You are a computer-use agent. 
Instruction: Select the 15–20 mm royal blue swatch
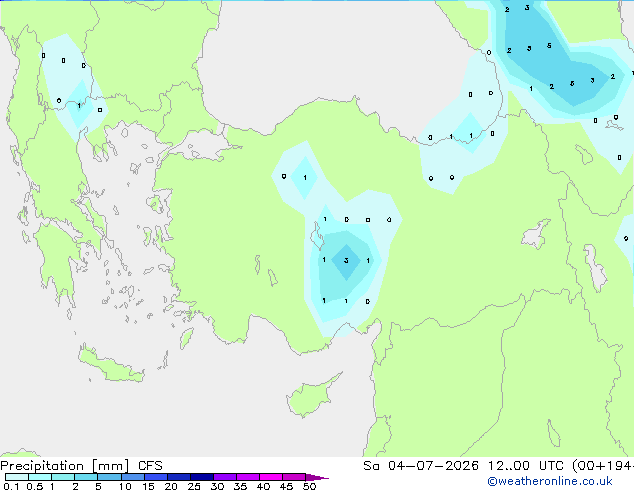(x=156, y=477)
